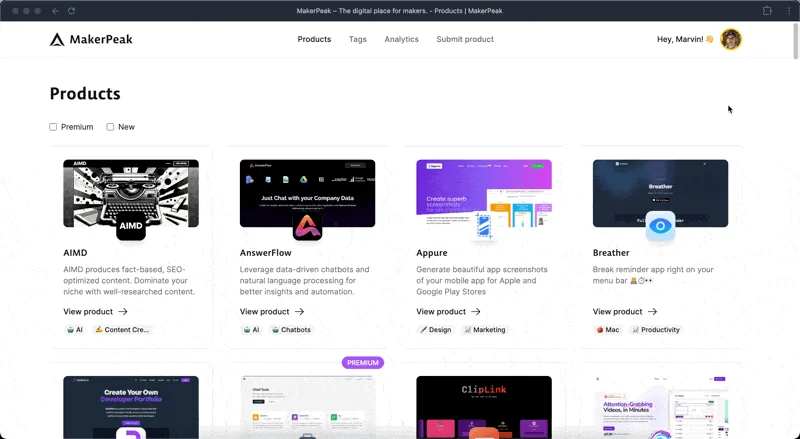Click the browser extensions icon in the title bar
Screen dimensions: 800x439
767,10
